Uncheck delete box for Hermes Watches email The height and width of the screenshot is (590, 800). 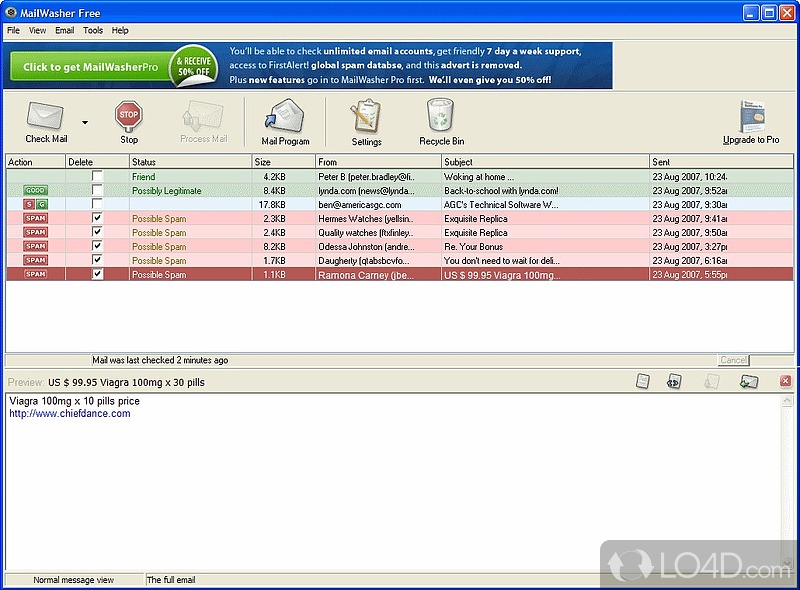tap(97, 218)
